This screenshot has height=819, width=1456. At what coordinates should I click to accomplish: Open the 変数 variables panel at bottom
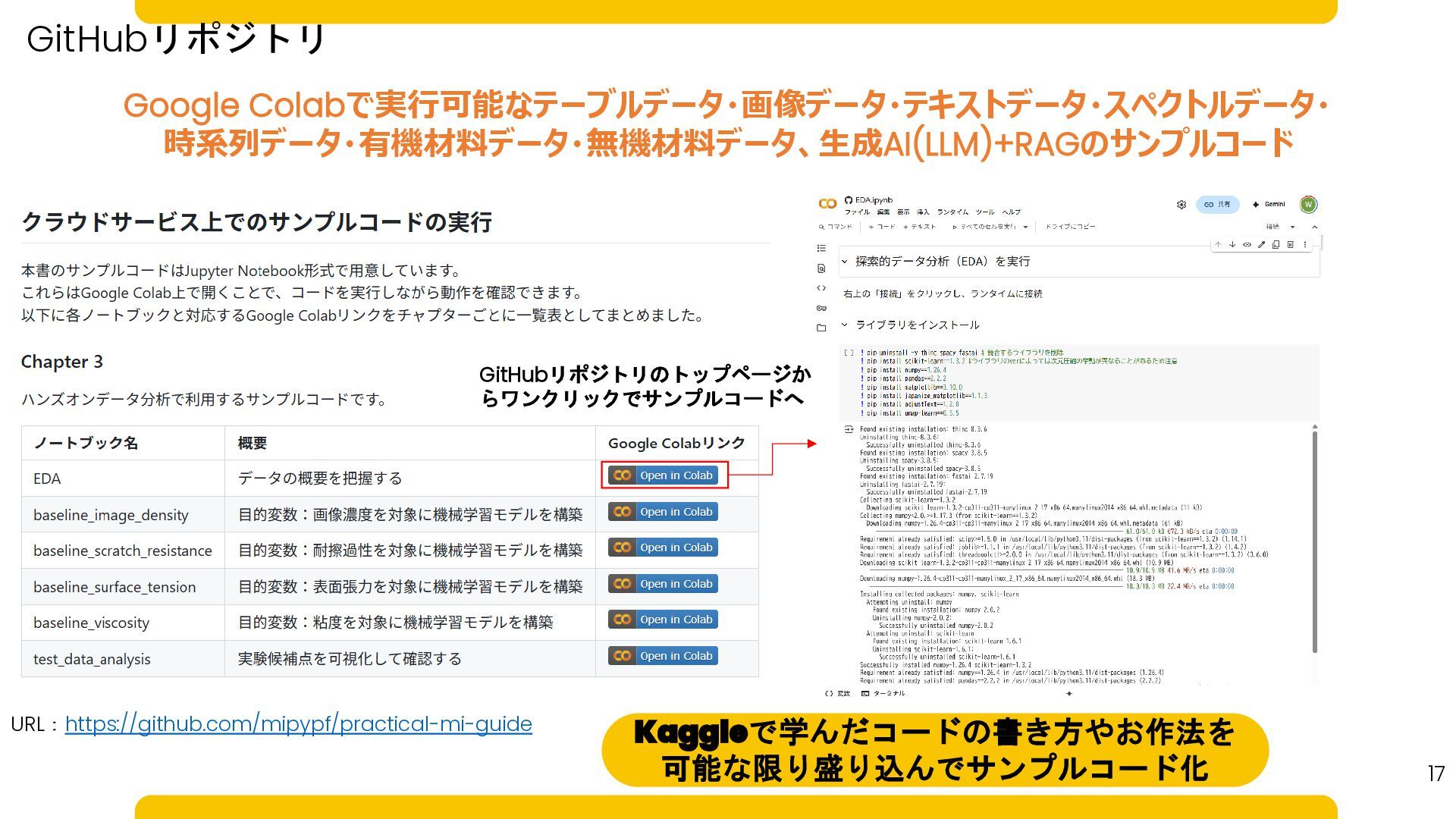click(838, 693)
